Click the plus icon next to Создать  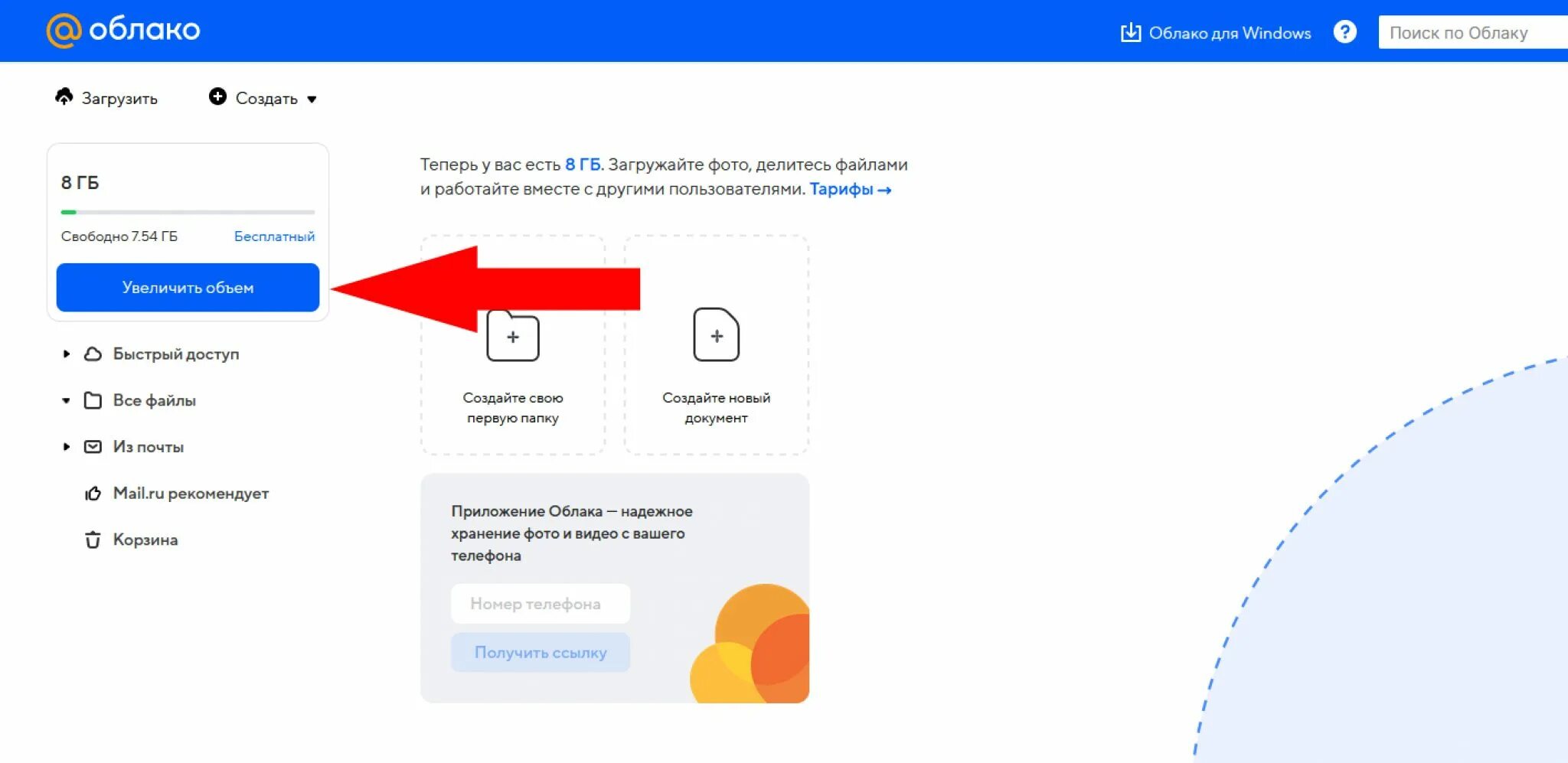(217, 96)
